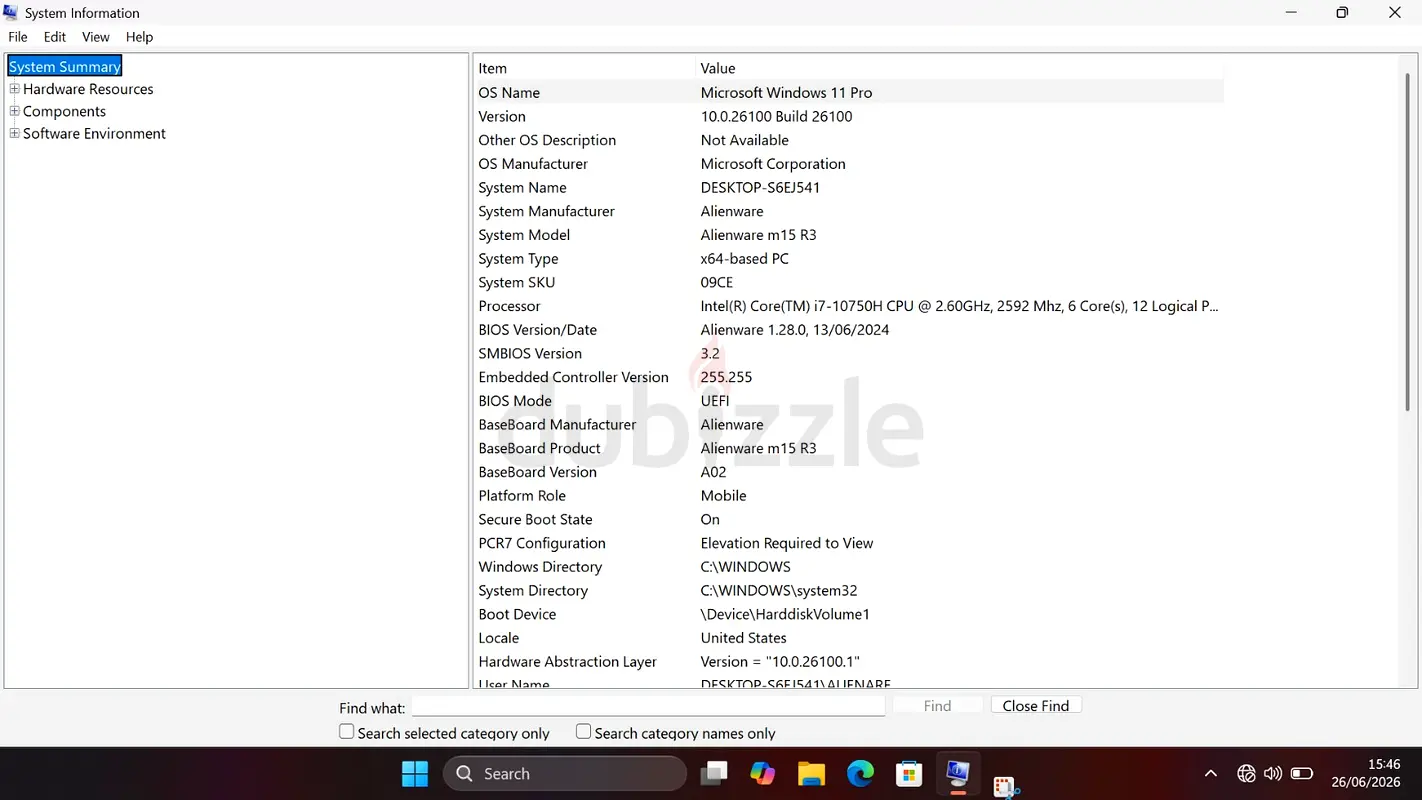1422x800 pixels.
Task: Click the volume icon in system tray
Action: (1273, 773)
